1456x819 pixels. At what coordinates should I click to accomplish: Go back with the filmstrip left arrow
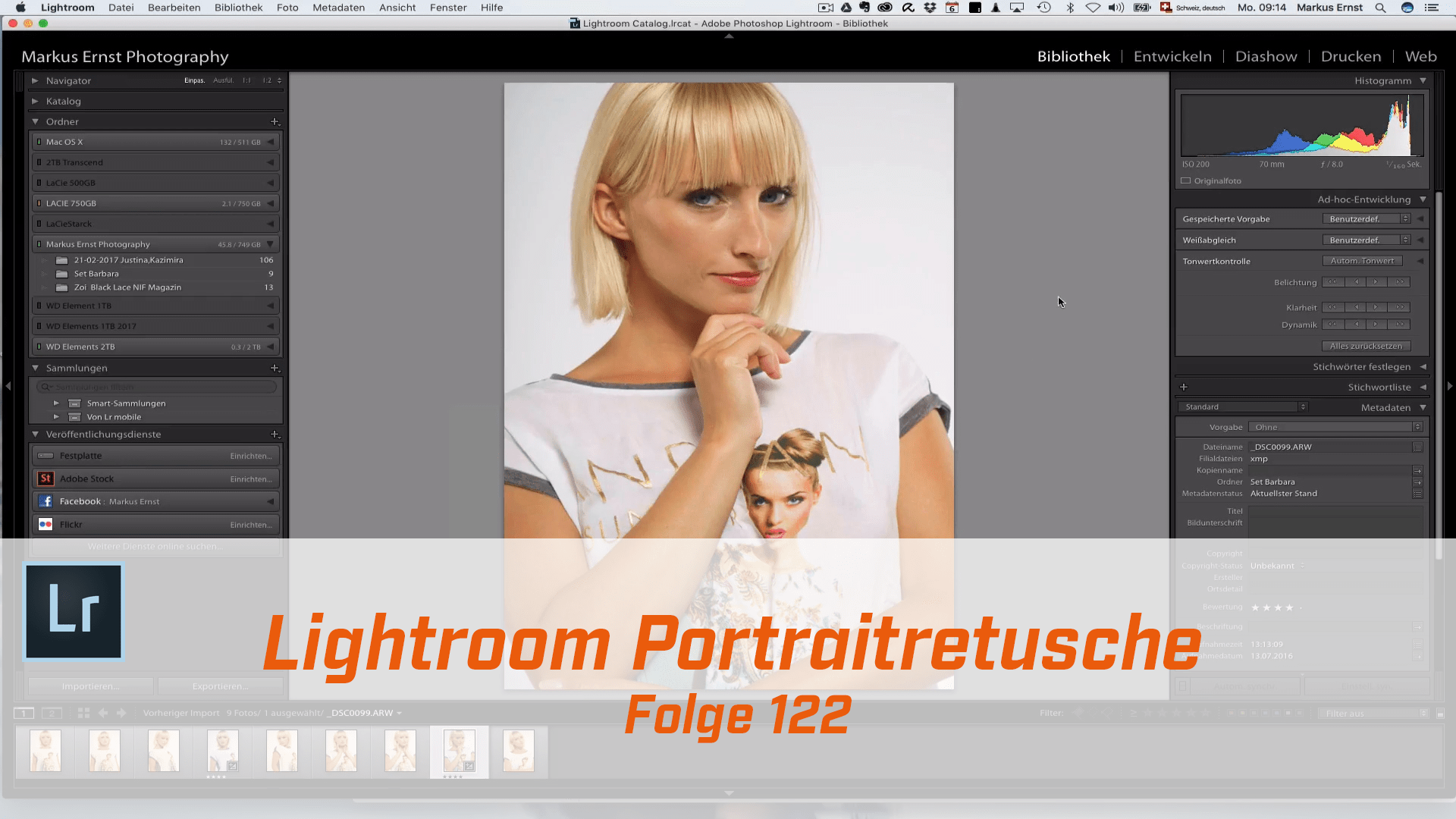[103, 713]
